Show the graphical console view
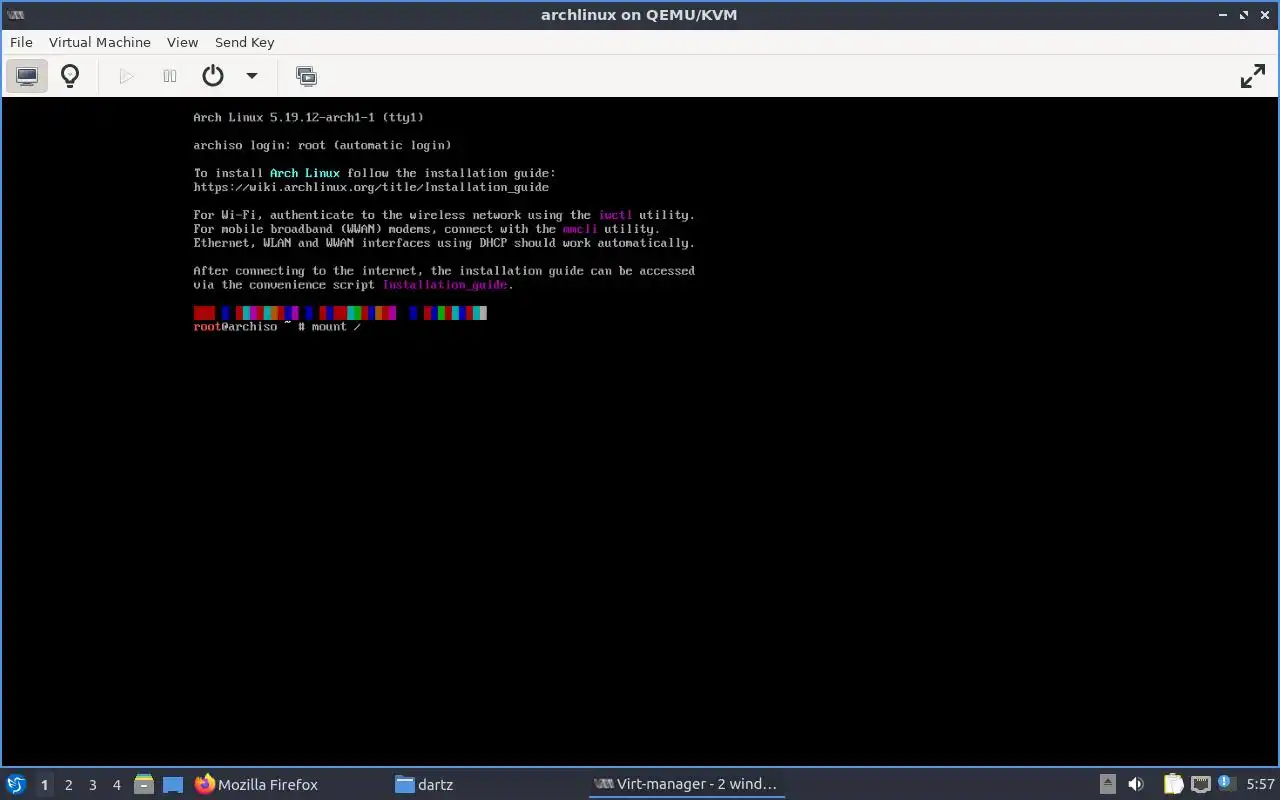The width and height of the screenshot is (1280, 800). point(27,76)
